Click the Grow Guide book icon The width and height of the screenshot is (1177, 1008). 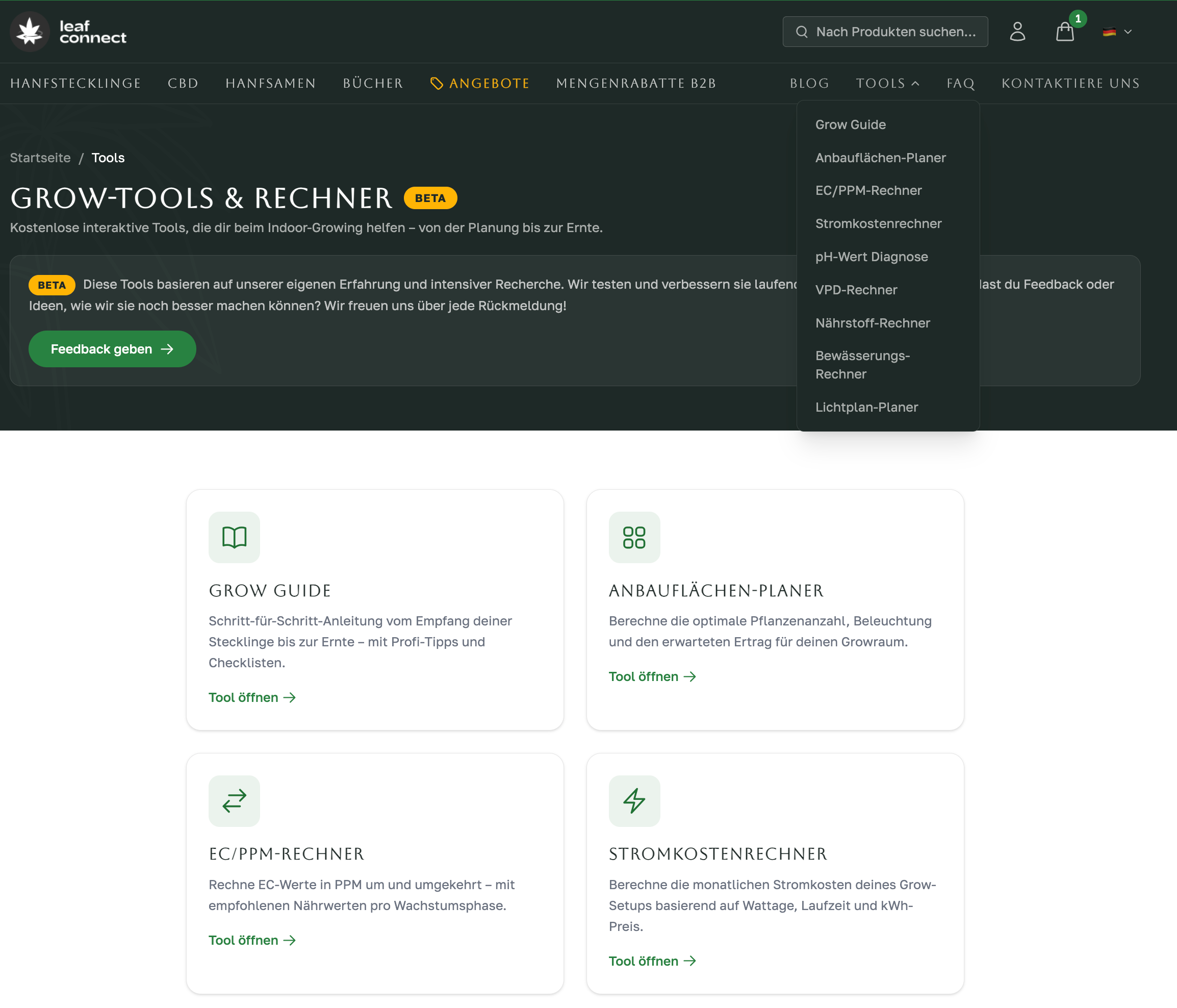(234, 537)
